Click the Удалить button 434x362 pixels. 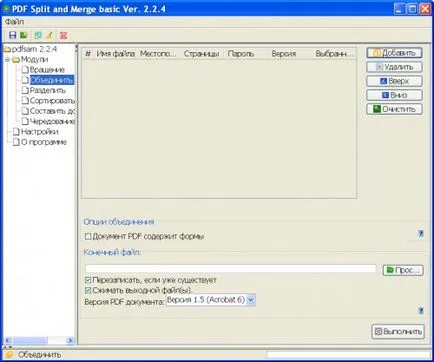tap(394, 67)
